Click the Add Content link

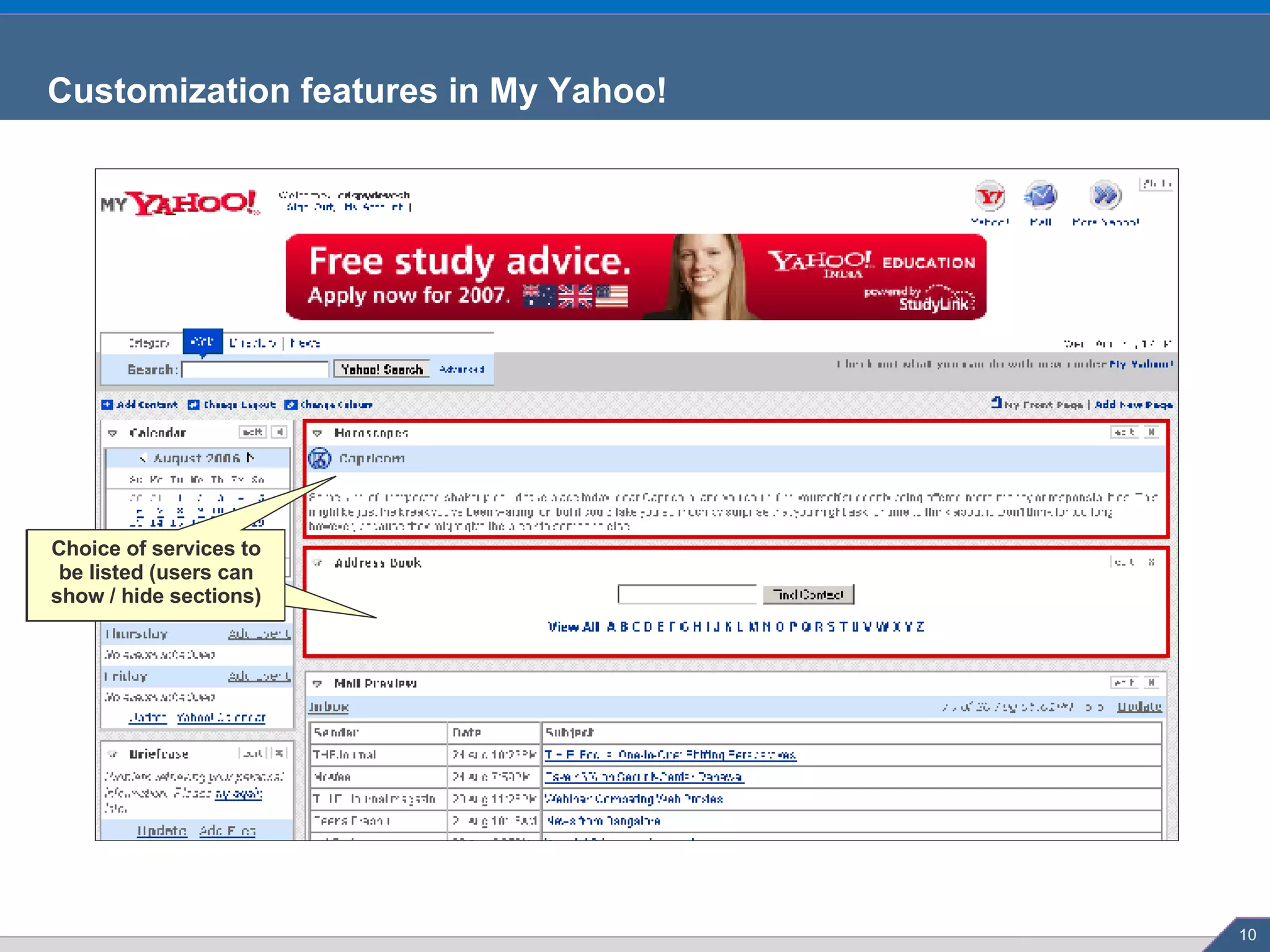147,405
